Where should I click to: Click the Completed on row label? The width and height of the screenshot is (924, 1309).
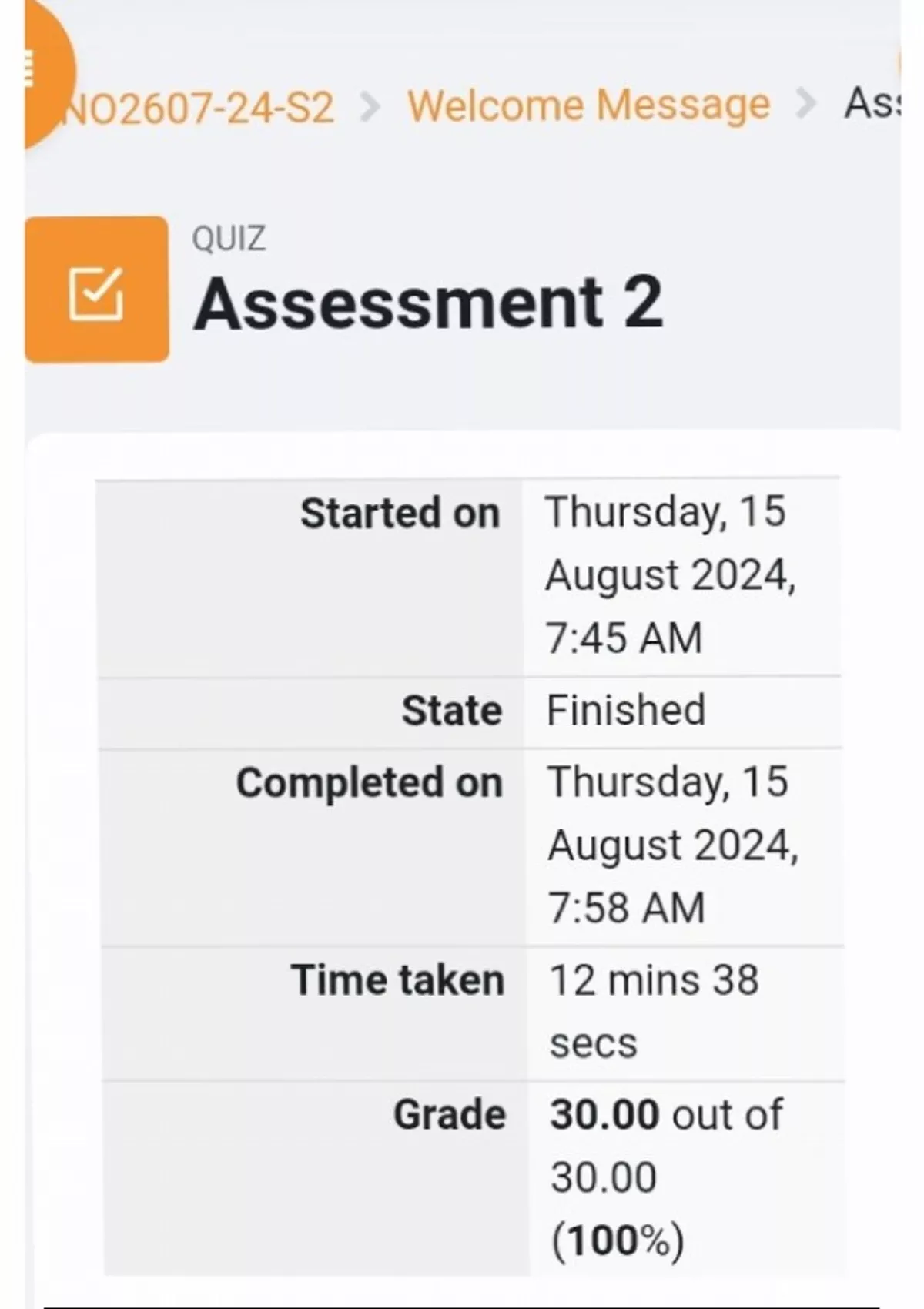point(369,783)
